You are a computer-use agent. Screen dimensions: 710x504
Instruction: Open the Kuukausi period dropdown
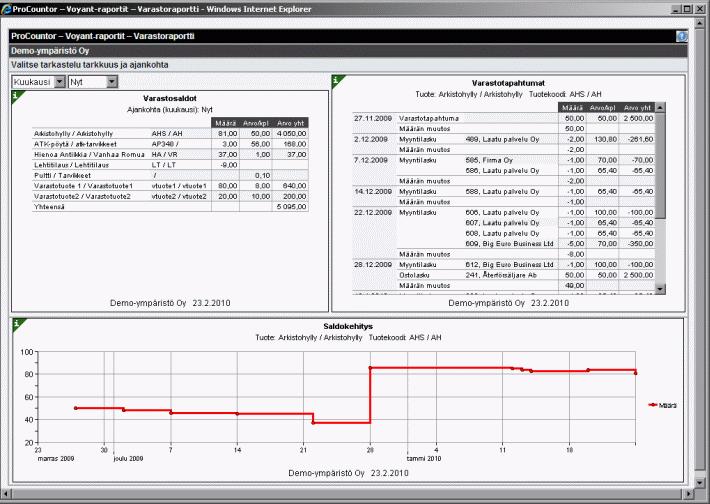point(60,82)
